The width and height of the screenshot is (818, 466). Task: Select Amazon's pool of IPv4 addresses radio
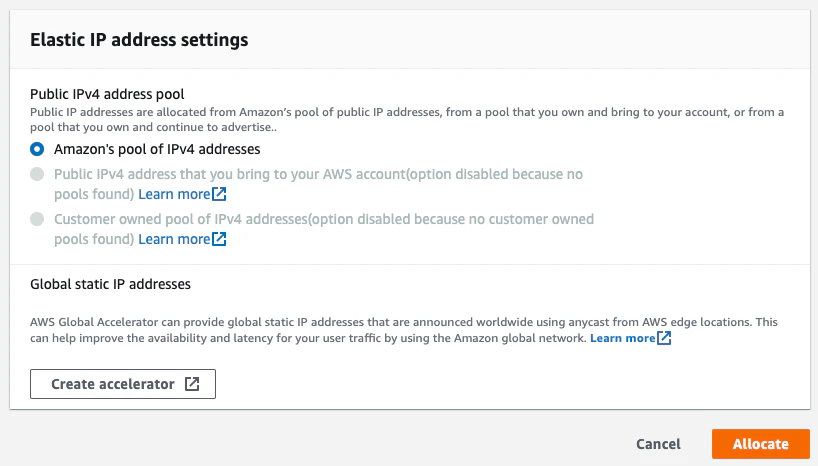click(37, 149)
